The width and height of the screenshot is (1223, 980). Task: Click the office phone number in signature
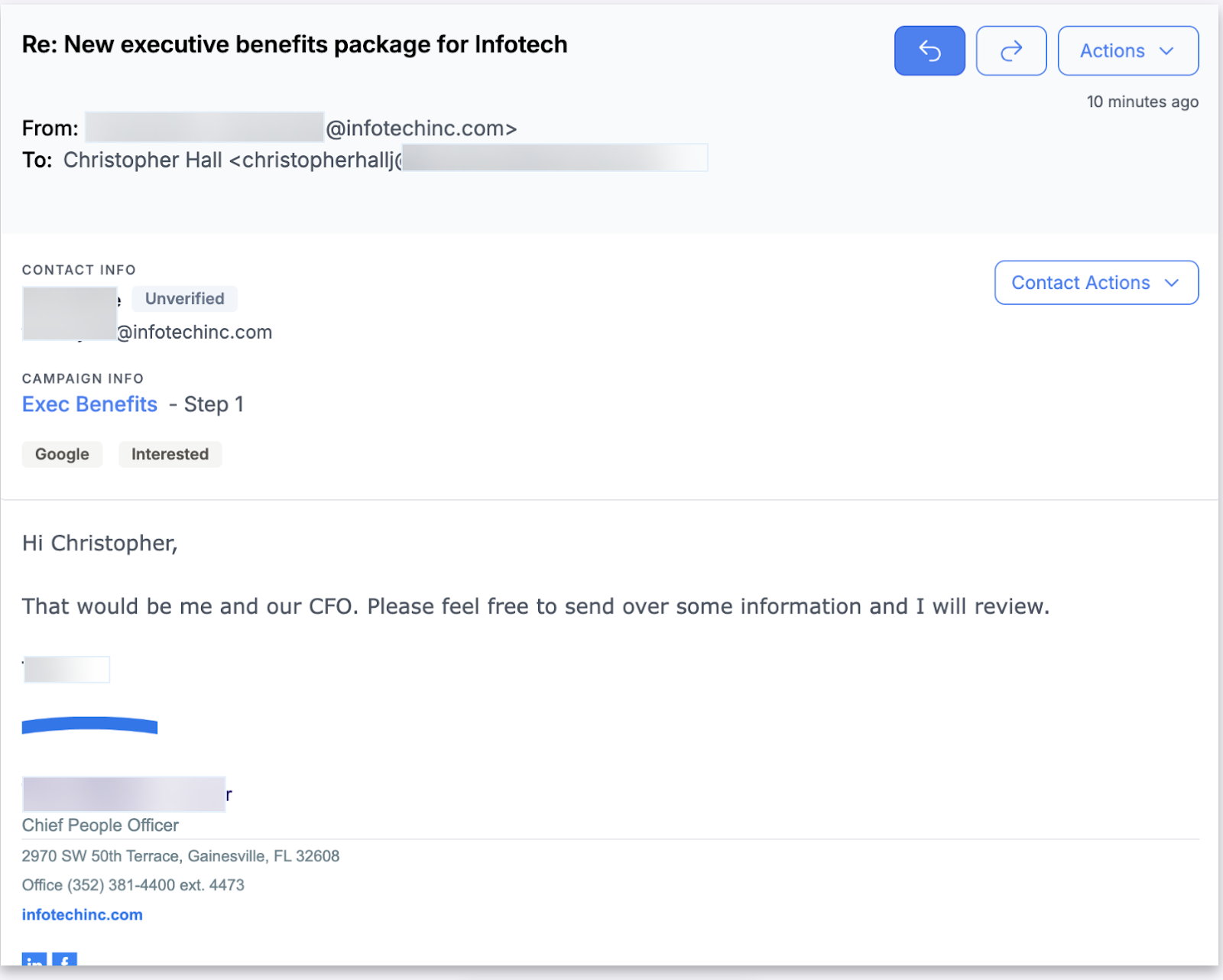tap(133, 885)
